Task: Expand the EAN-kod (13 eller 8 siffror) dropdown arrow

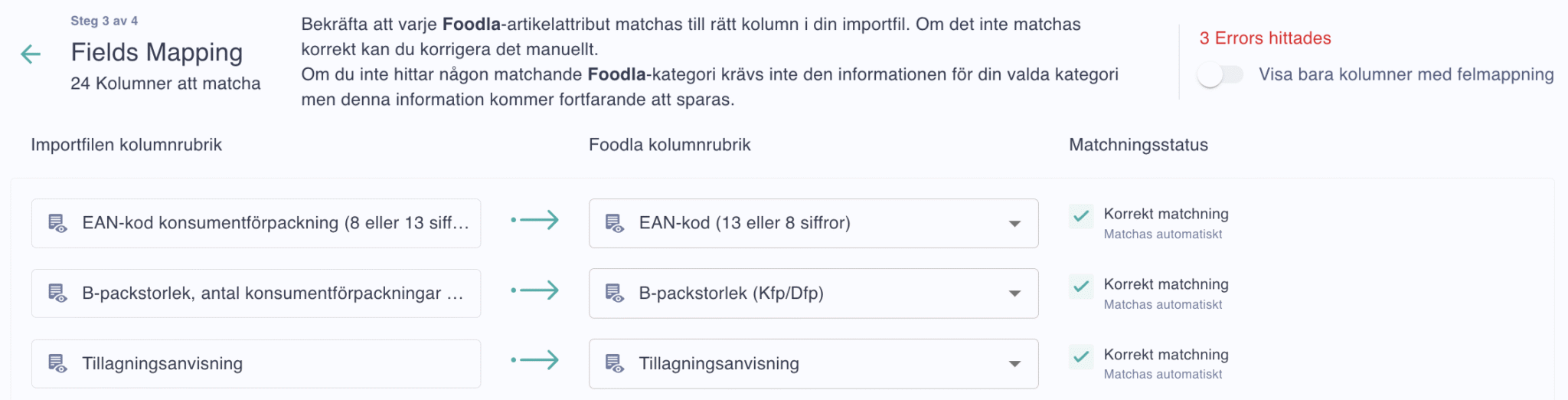Action: tap(1014, 224)
